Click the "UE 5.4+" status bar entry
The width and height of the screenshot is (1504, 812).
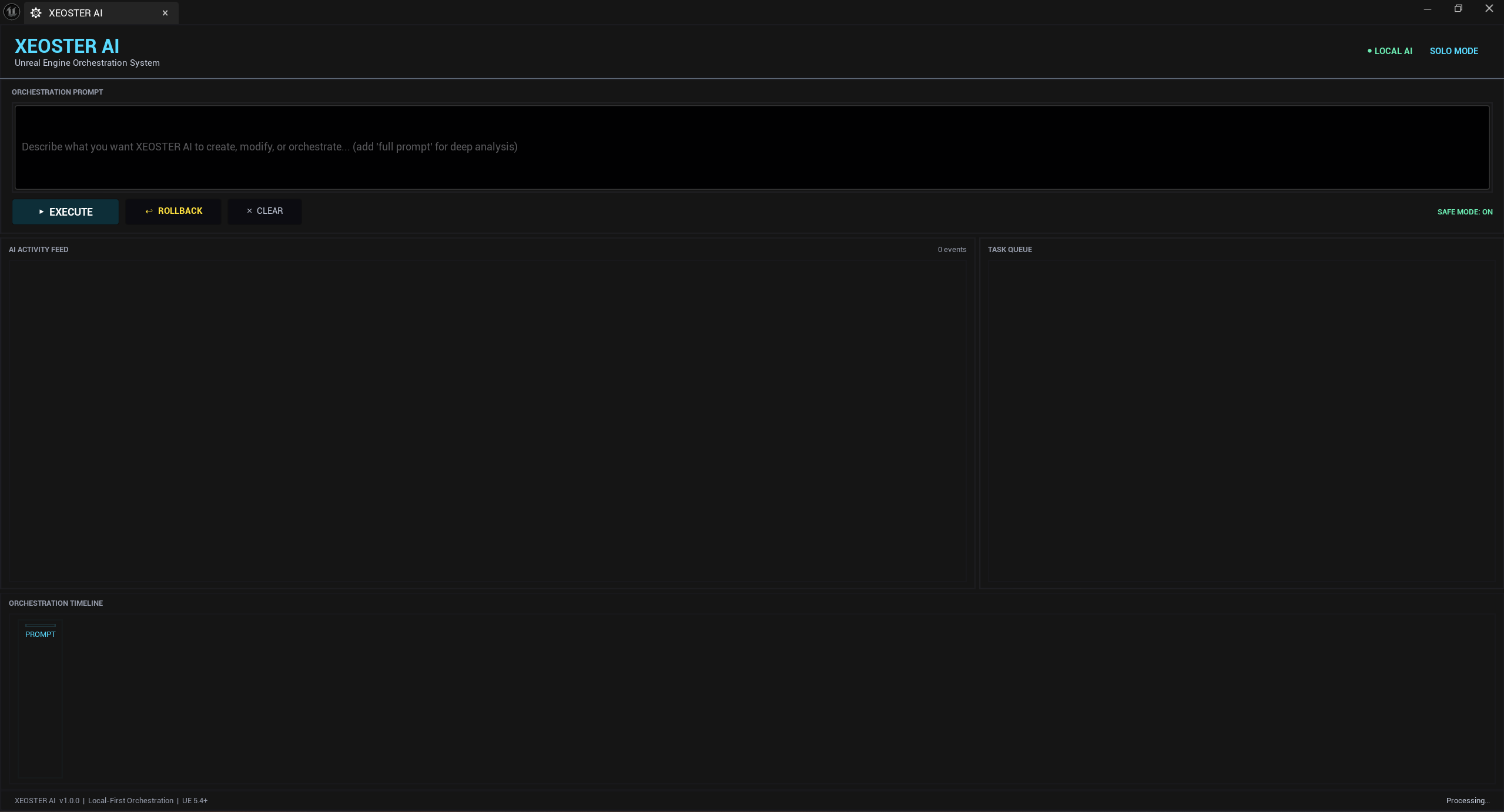coord(195,800)
